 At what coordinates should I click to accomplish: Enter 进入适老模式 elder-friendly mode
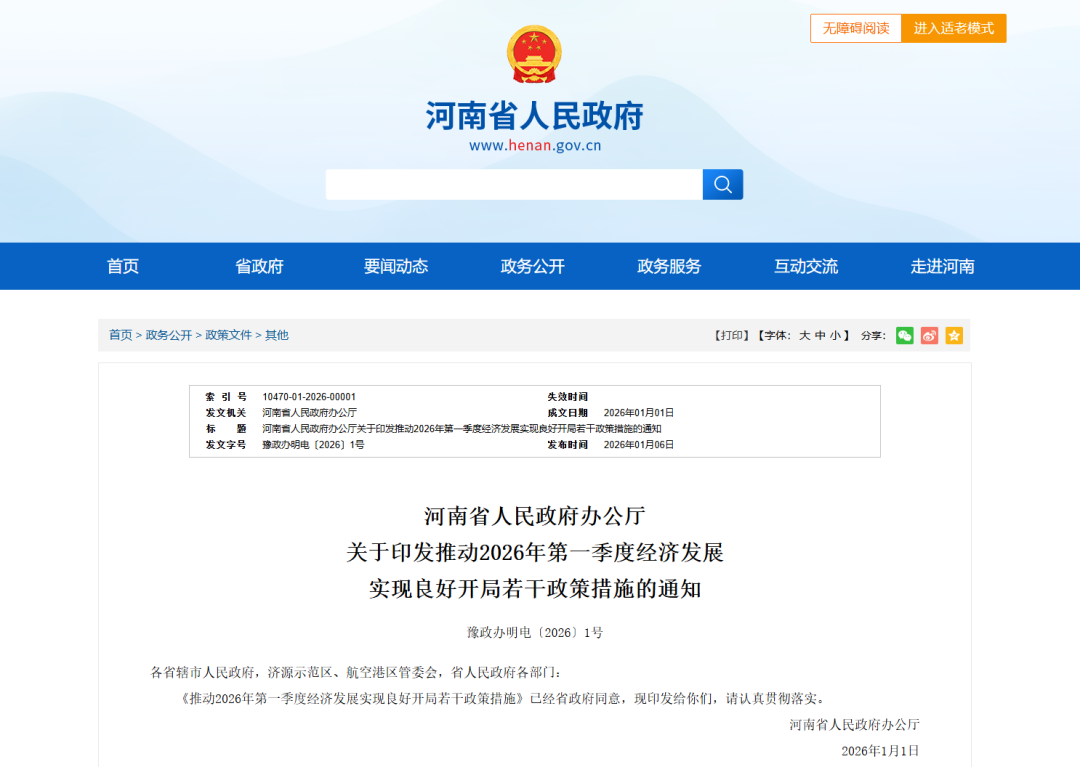pos(953,28)
